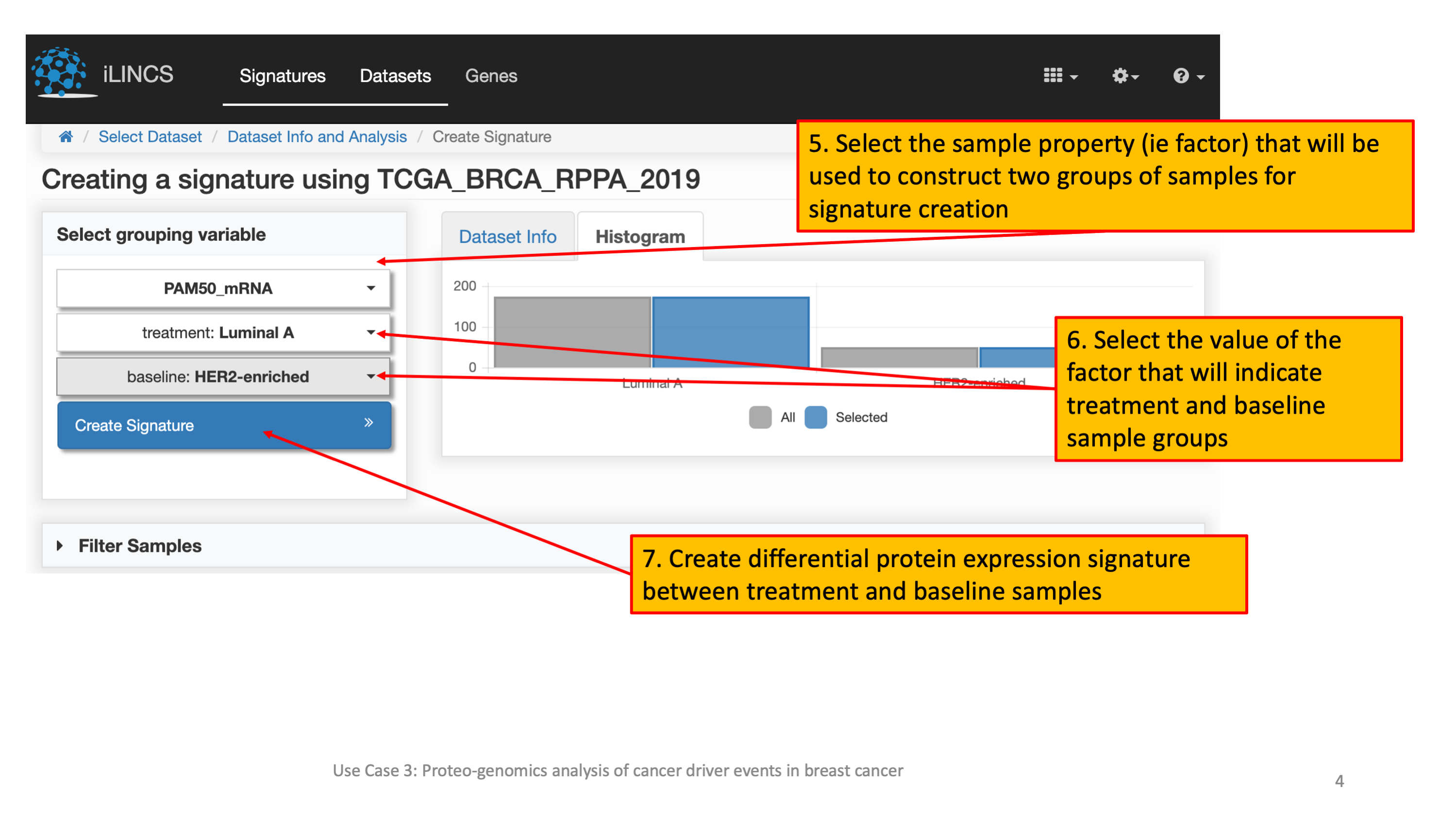Click double chevron on Create Signature button
Viewport: 1456px width, 819px height.
[x=368, y=423]
